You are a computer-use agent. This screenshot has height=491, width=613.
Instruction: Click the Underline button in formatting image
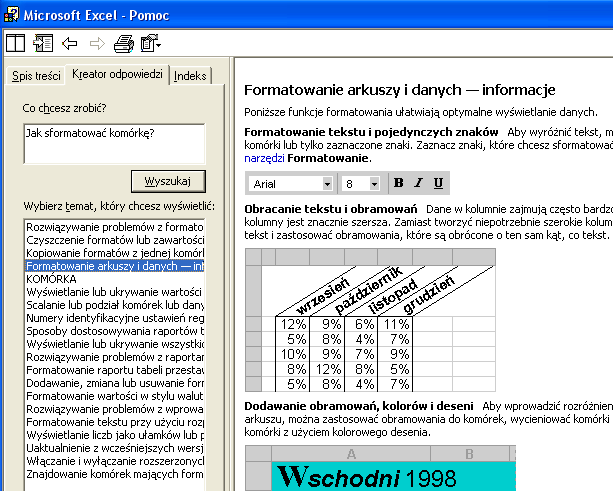(x=438, y=183)
